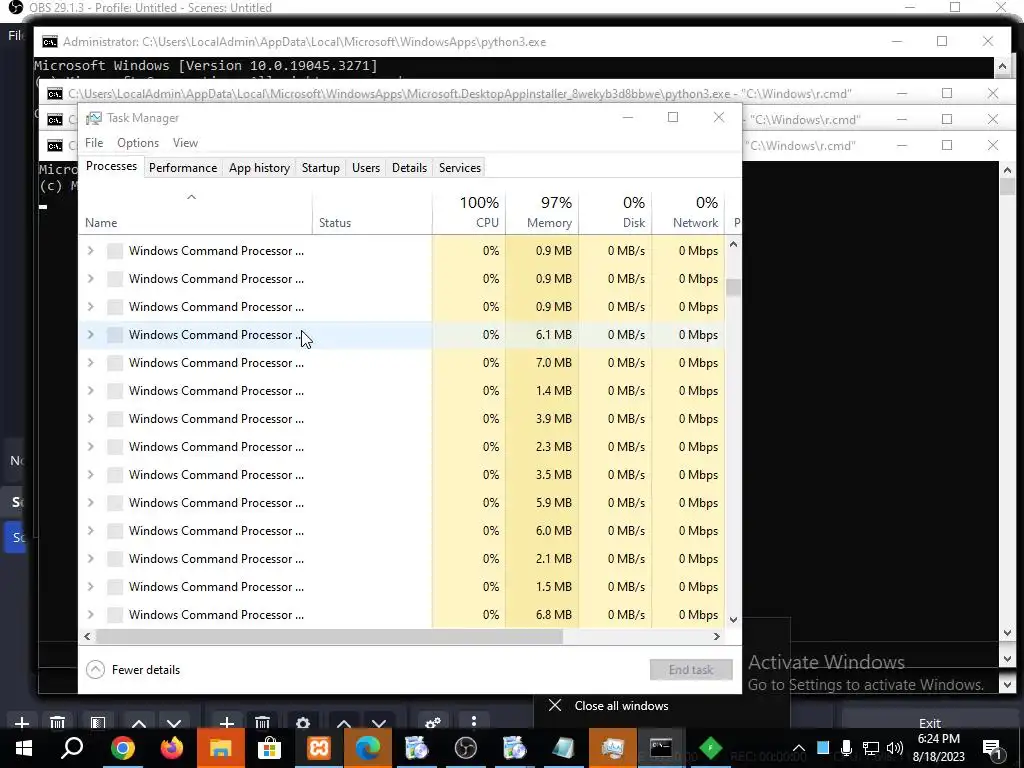Open Microsoft Store from the taskbar
1024x768 pixels.
coord(269,748)
